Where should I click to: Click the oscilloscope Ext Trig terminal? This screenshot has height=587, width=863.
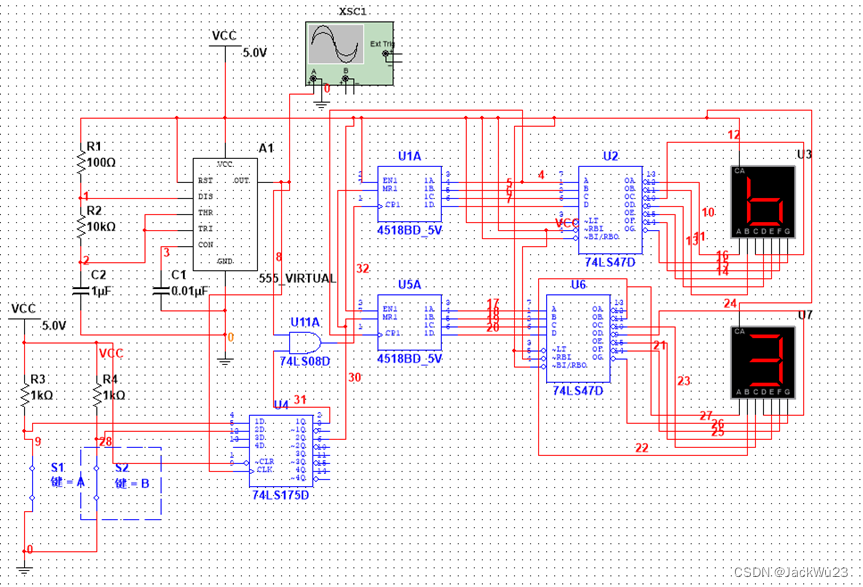click(385, 53)
